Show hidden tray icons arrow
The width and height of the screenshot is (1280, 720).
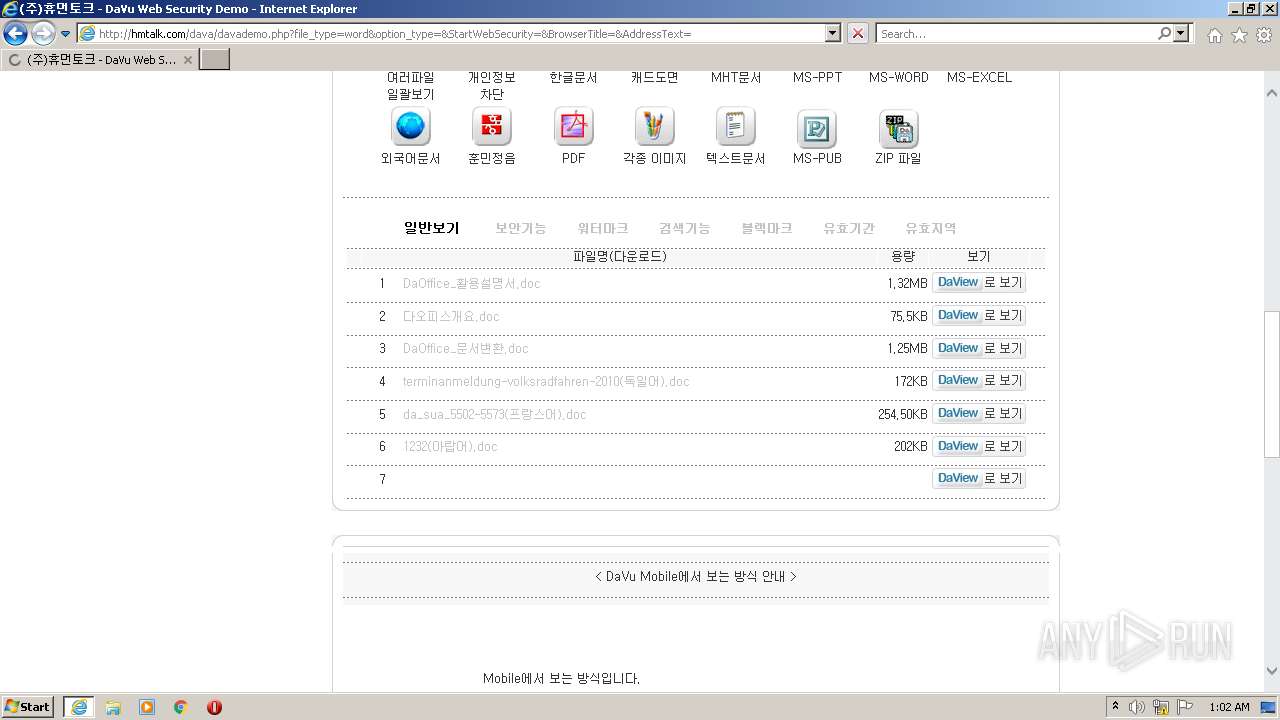(x=1115, y=706)
